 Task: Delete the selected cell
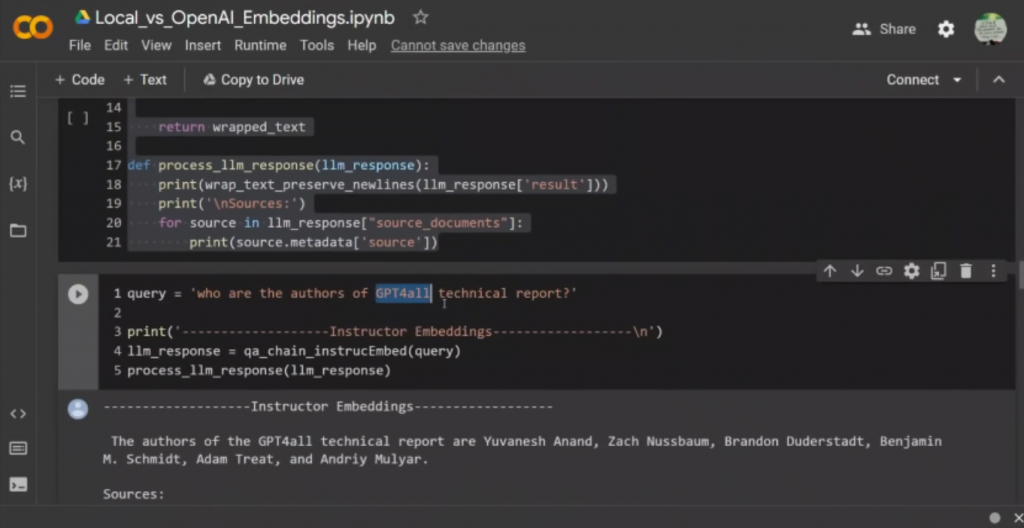tap(966, 271)
